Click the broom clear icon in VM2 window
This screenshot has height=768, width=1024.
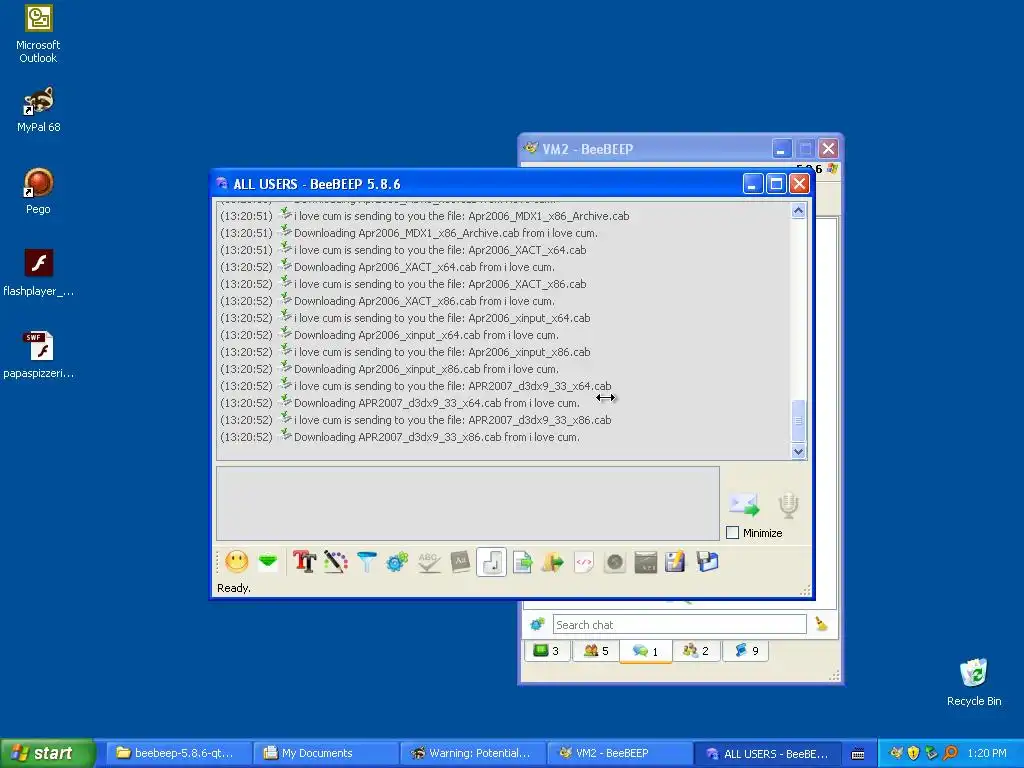click(822, 624)
